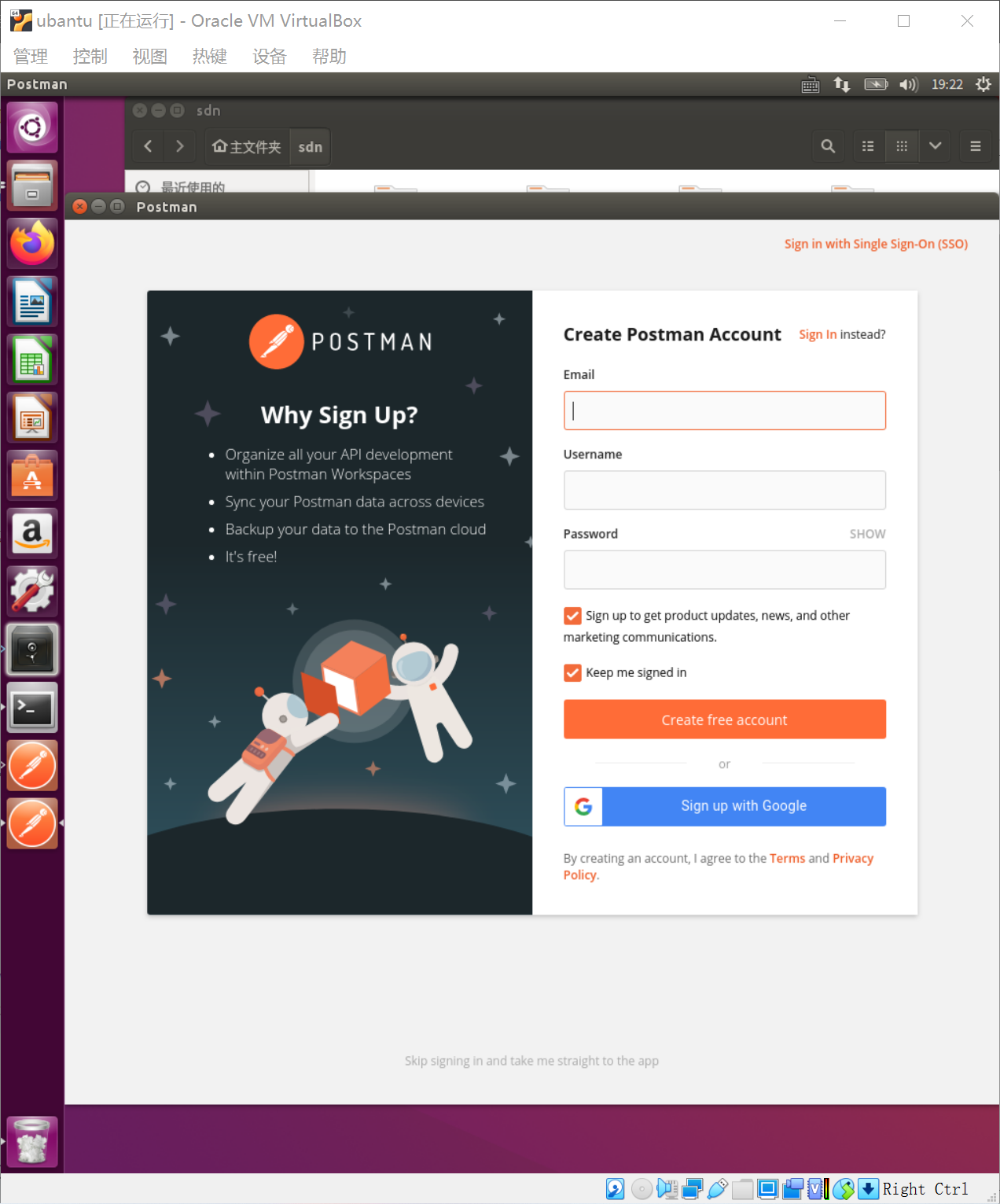Uncheck the Keep me signed in checkbox

(572, 672)
